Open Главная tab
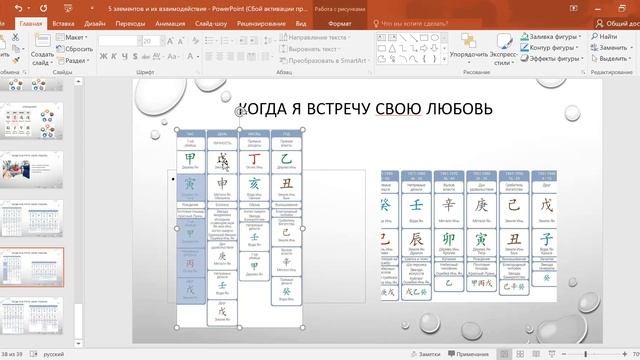The image size is (640, 360). [31, 23]
